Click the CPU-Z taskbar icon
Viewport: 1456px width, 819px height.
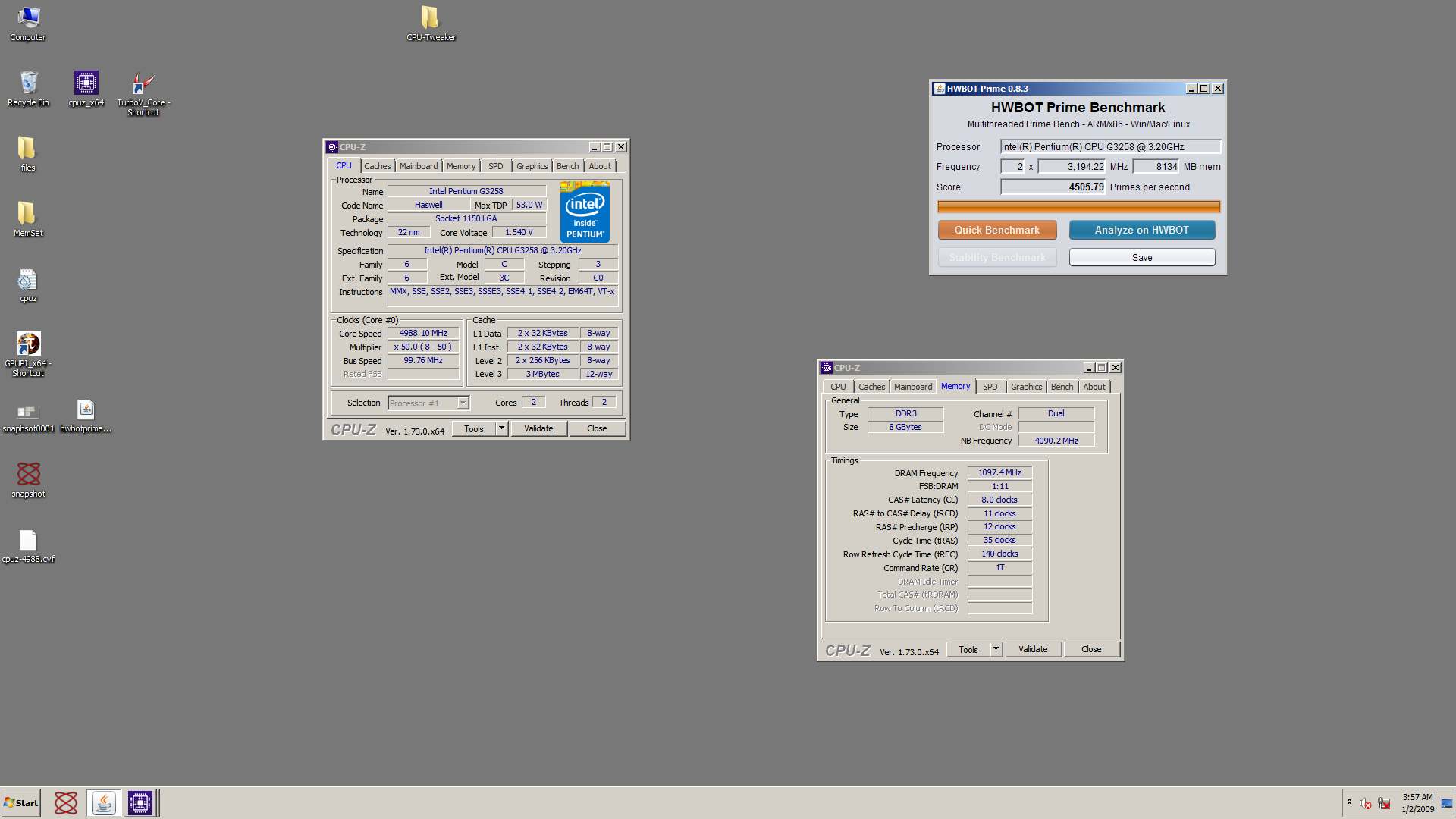tap(140, 803)
